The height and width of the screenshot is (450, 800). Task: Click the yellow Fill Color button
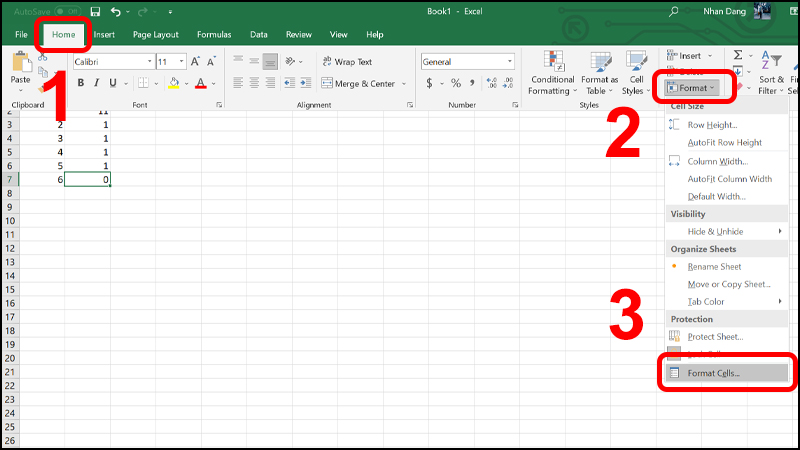pos(173,83)
